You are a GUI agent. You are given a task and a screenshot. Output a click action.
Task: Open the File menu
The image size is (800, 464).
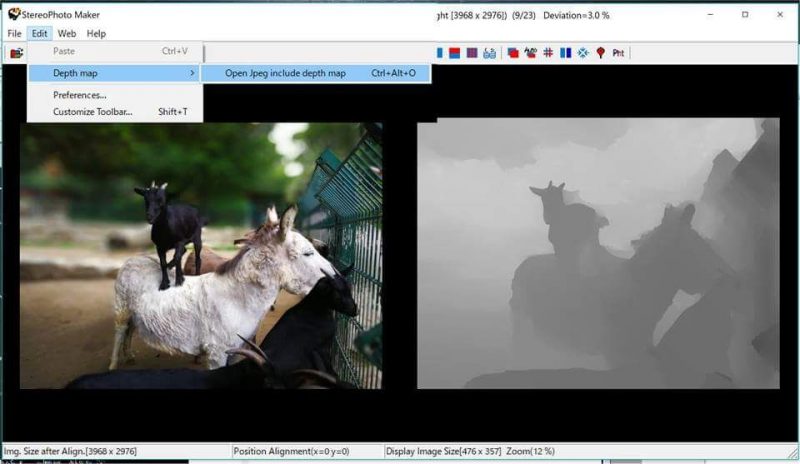(14, 33)
